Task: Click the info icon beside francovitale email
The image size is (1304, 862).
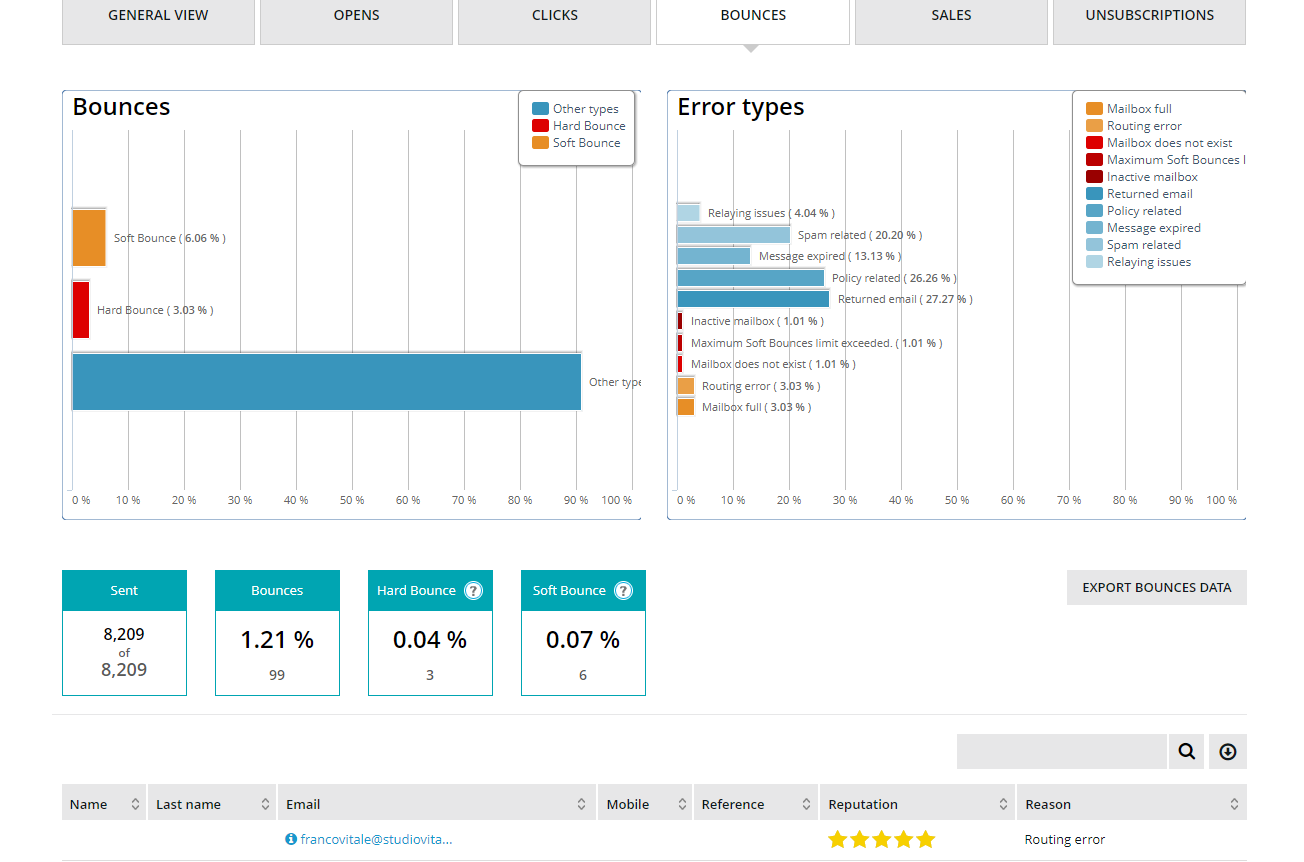Action: pyautogui.click(x=291, y=840)
